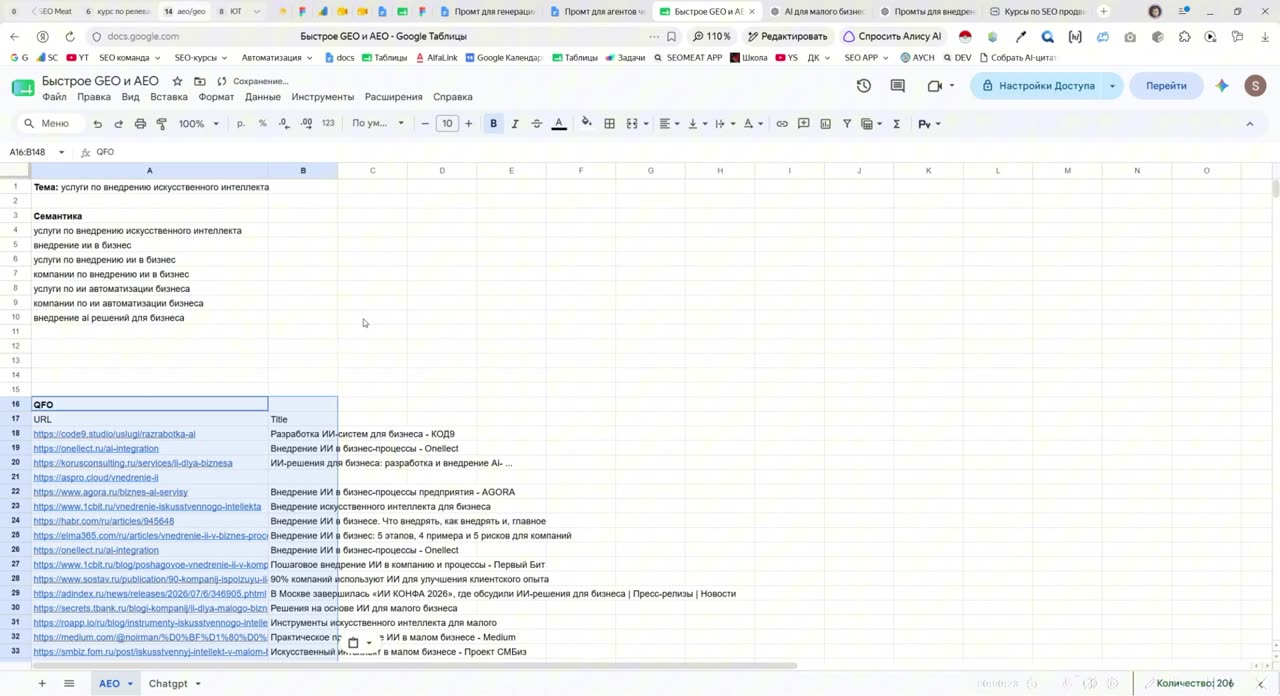
Task: Toggle italic formatting
Action: 515,124
